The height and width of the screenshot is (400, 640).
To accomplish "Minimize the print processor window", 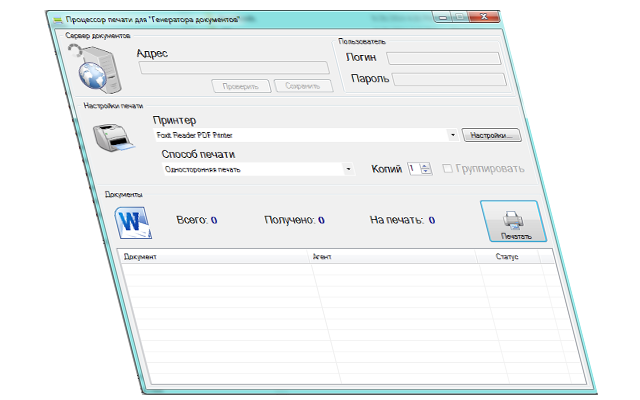I will [443, 17].
